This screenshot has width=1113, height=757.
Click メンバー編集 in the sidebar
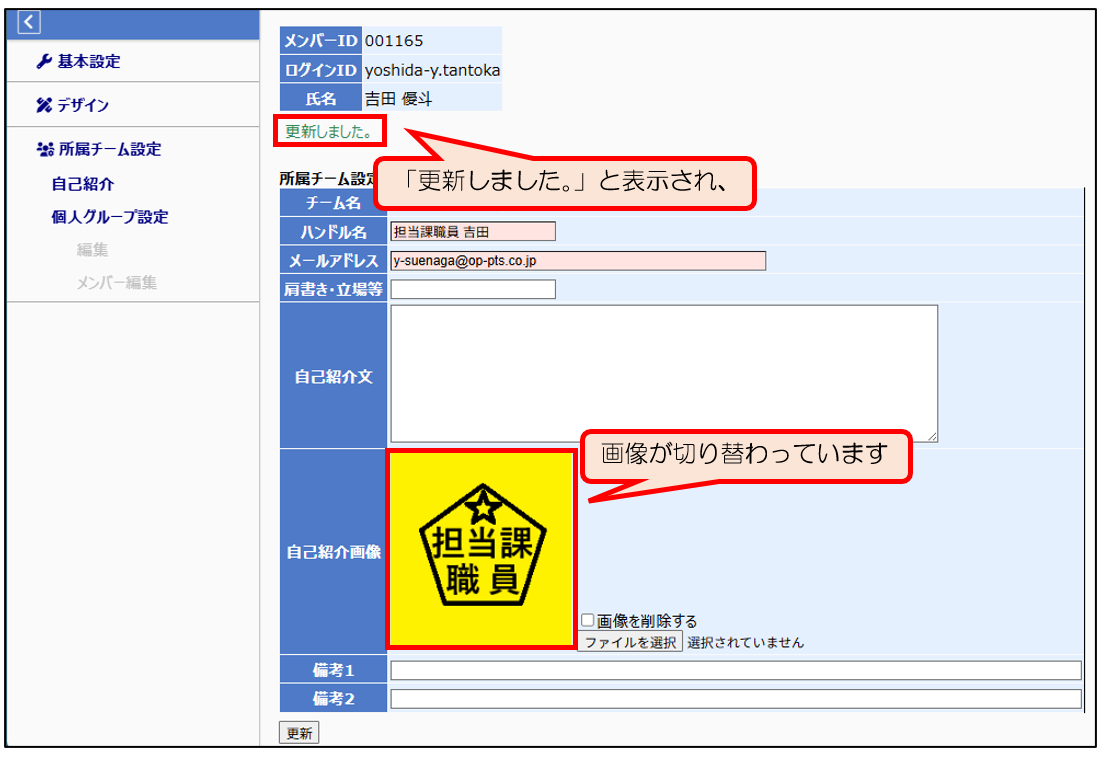pyautogui.click(x=116, y=283)
